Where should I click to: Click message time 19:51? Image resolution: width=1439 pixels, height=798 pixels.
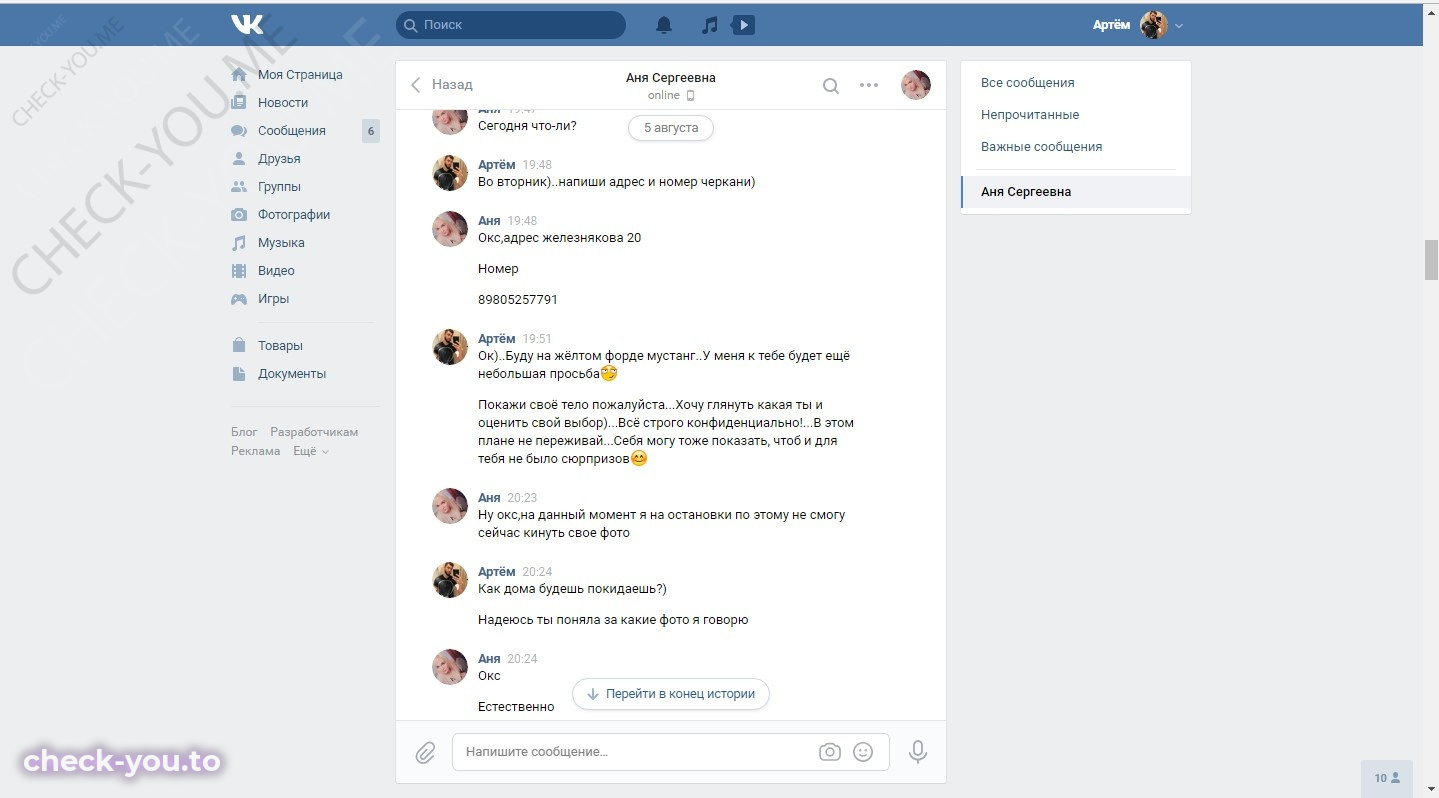pyautogui.click(x=537, y=339)
